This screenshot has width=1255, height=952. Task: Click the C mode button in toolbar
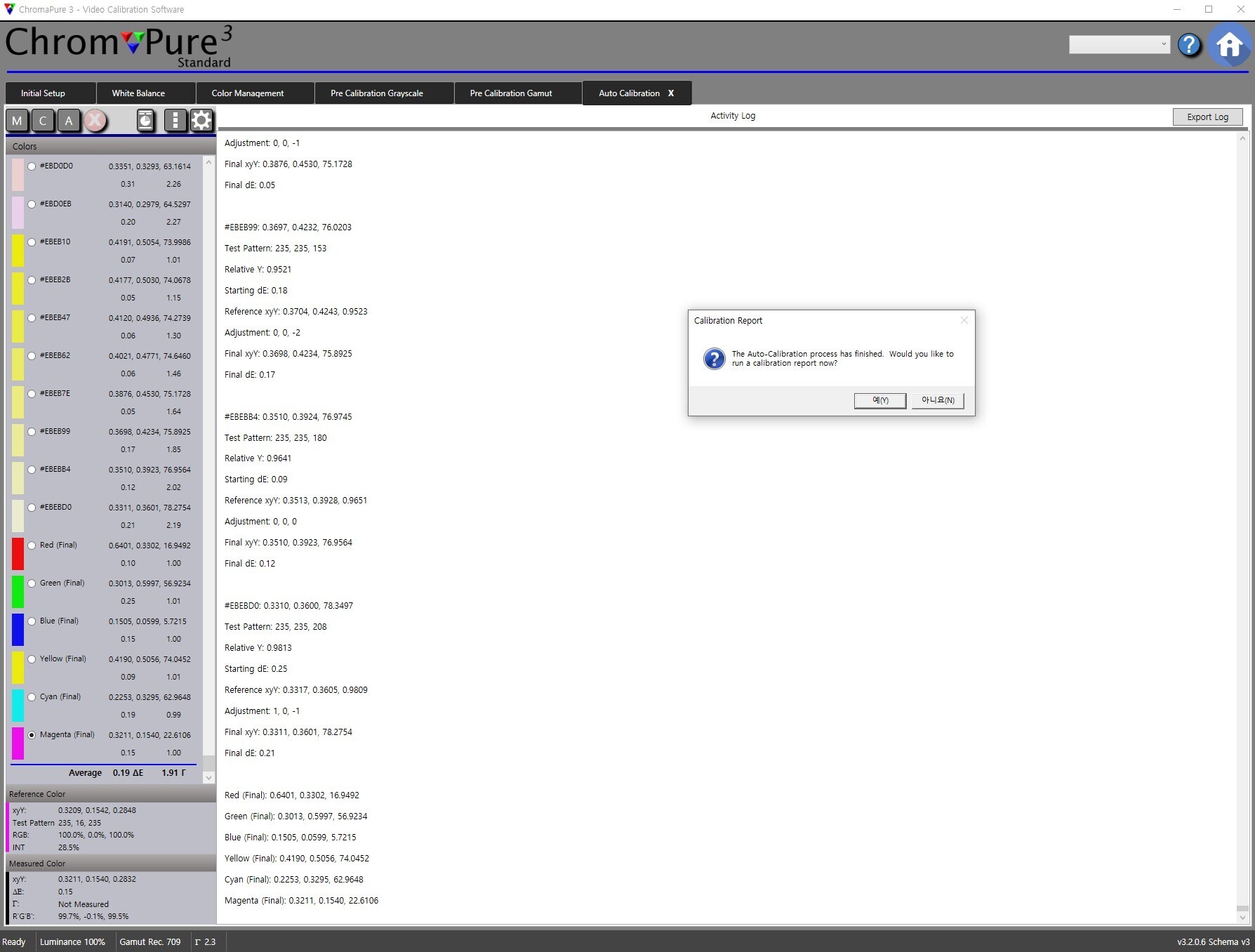(43, 121)
